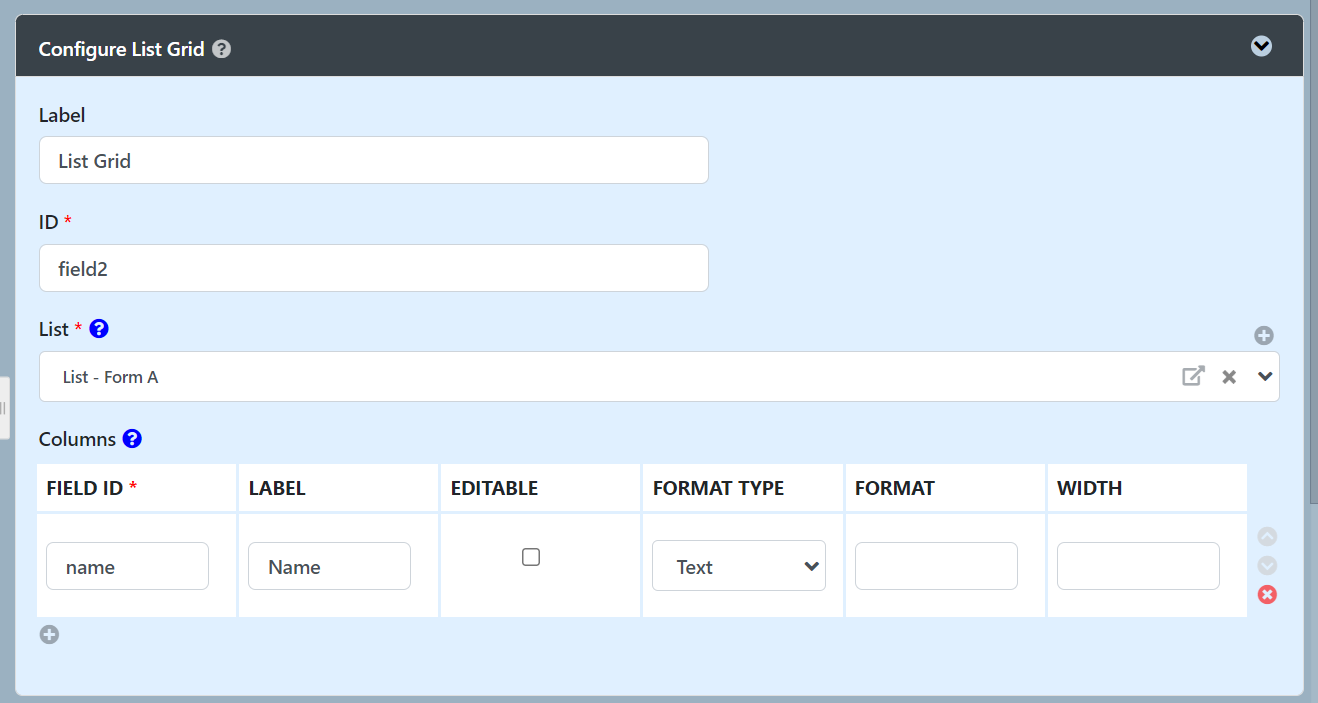Viewport: 1318px width, 703px height.
Task: Click help icon beside Configure List Grid
Action: [x=222, y=49]
